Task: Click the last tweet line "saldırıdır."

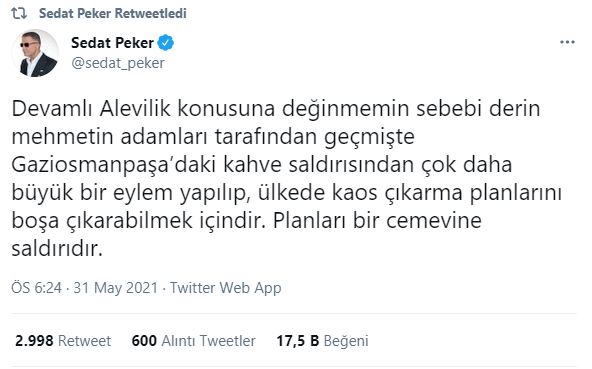Action: [x=57, y=249]
